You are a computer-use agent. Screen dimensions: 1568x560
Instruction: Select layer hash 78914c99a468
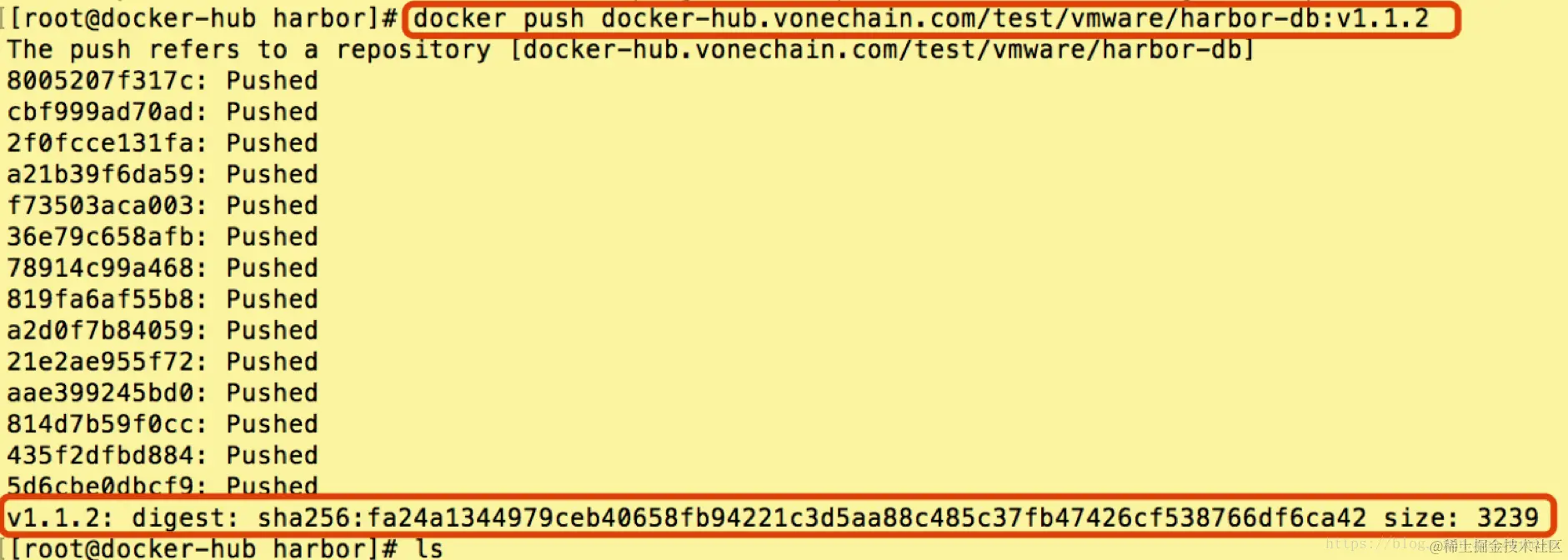[105, 268]
